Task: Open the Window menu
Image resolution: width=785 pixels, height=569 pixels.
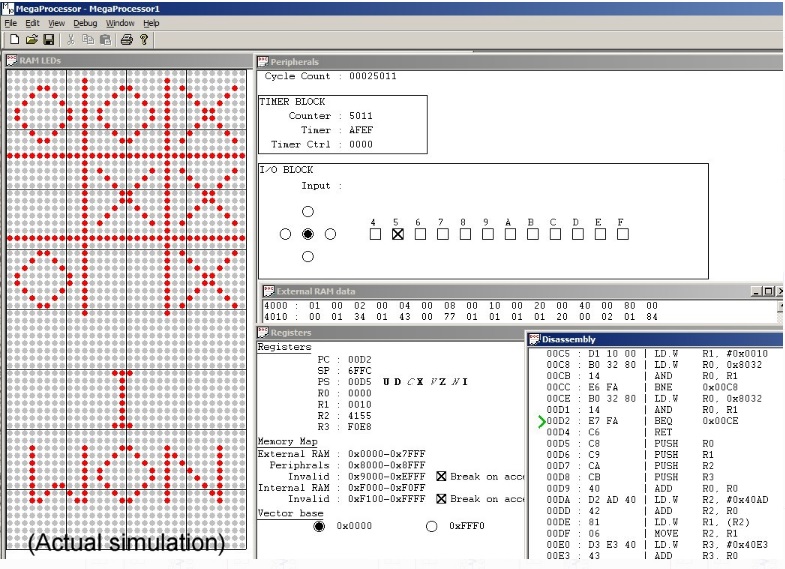Action: click(120, 23)
